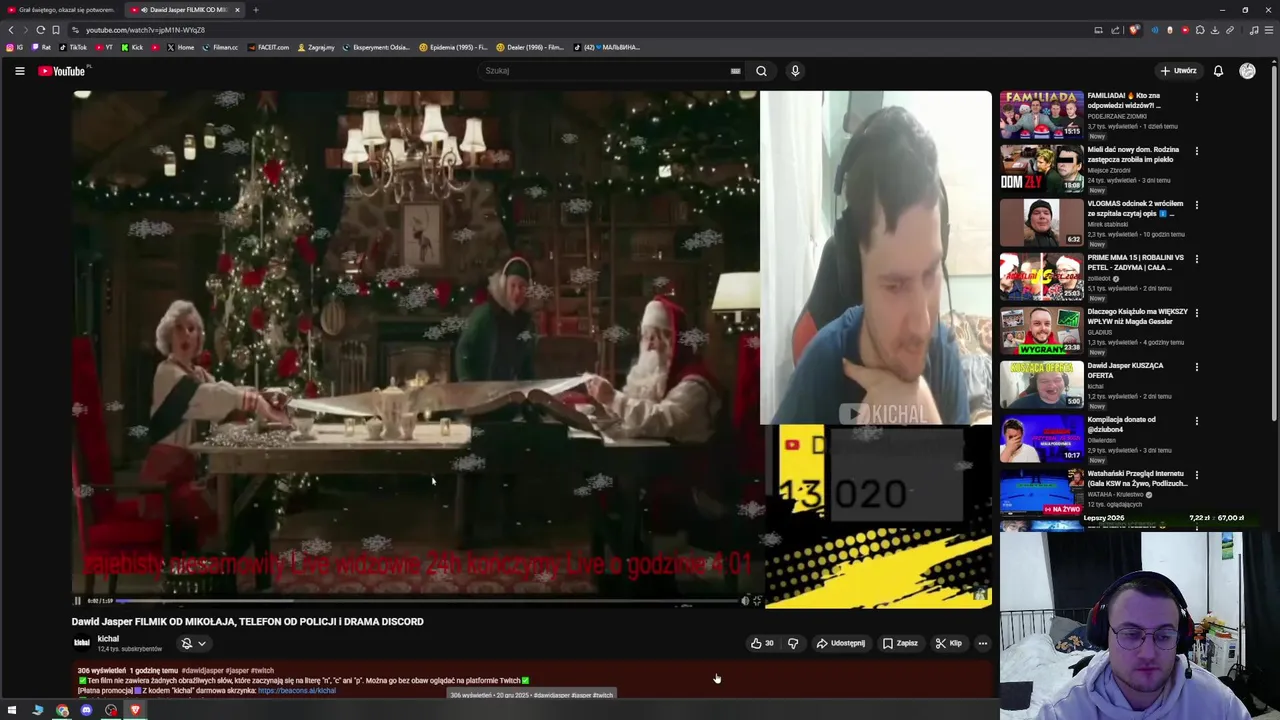
Task: Open the media control music-note icon
Action: coord(1254,30)
